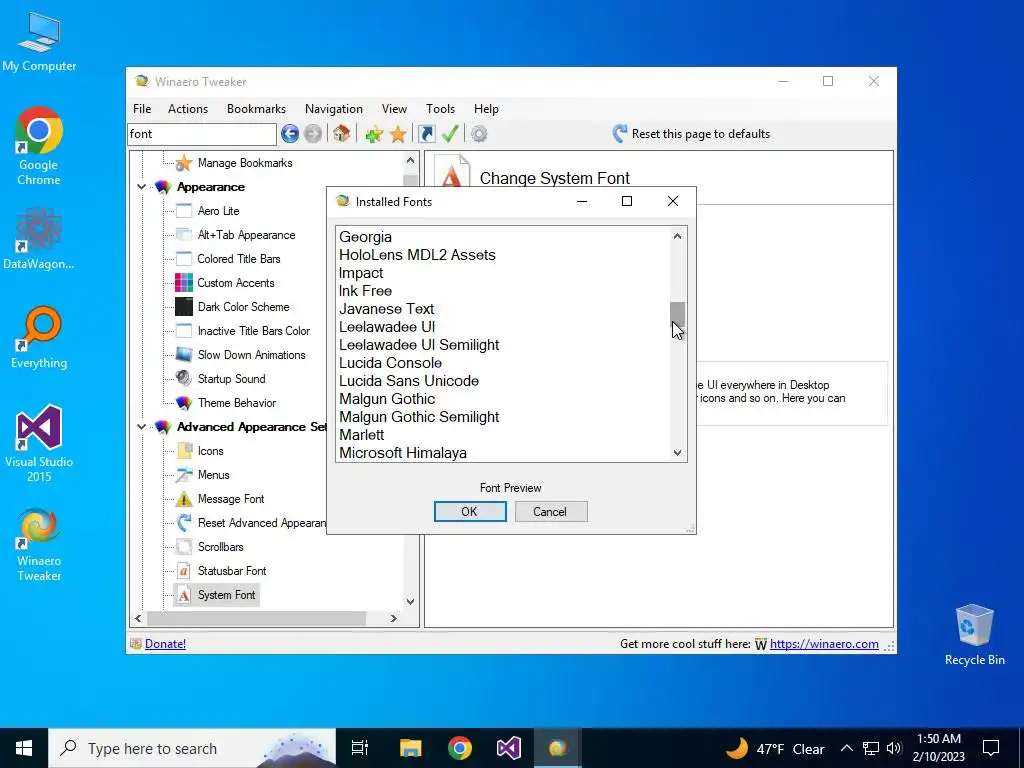Click the tree horizontal scrollbar thumb
Screen dimensions: 1024x768
[256, 618]
